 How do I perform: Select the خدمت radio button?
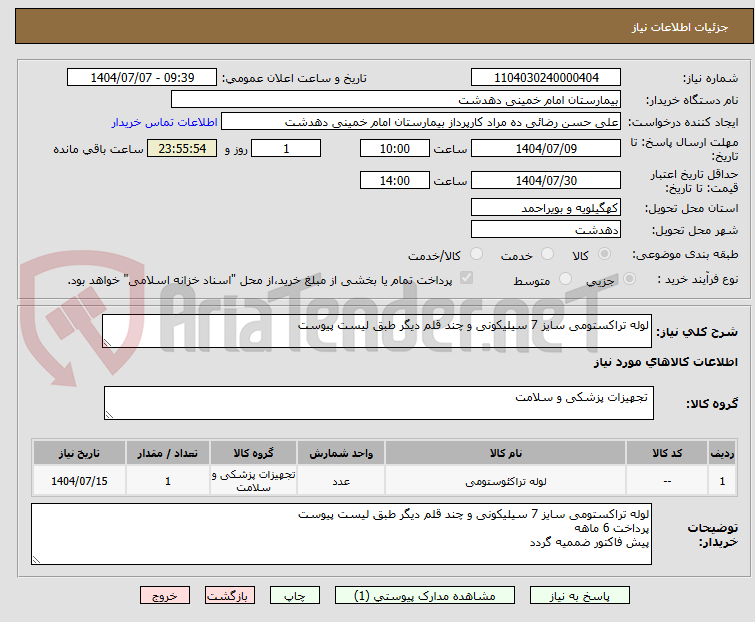tap(547, 254)
